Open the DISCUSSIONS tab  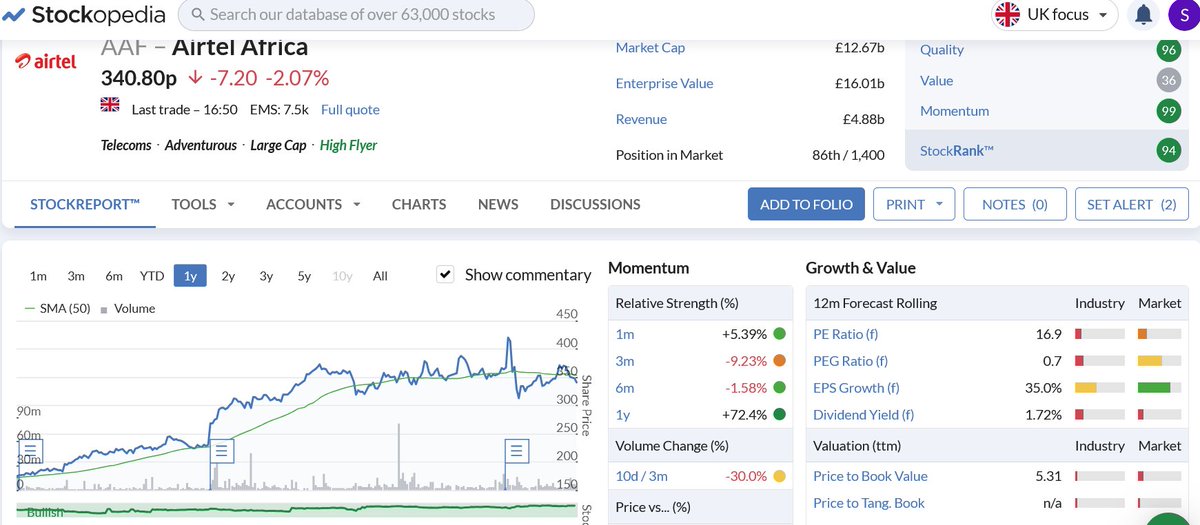[x=595, y=204]
